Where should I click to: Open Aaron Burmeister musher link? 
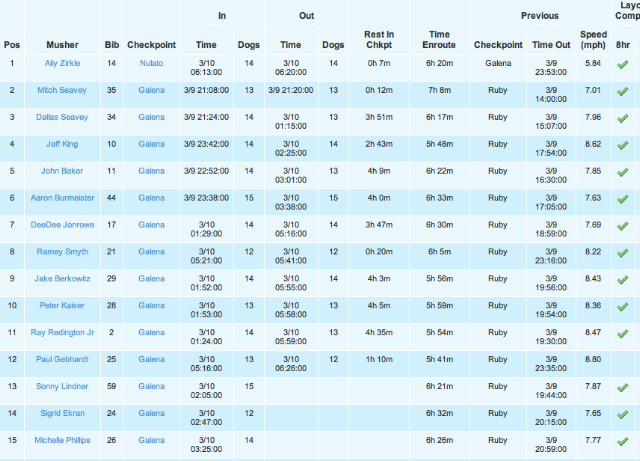pyautogui.click(x=62, y=198)
